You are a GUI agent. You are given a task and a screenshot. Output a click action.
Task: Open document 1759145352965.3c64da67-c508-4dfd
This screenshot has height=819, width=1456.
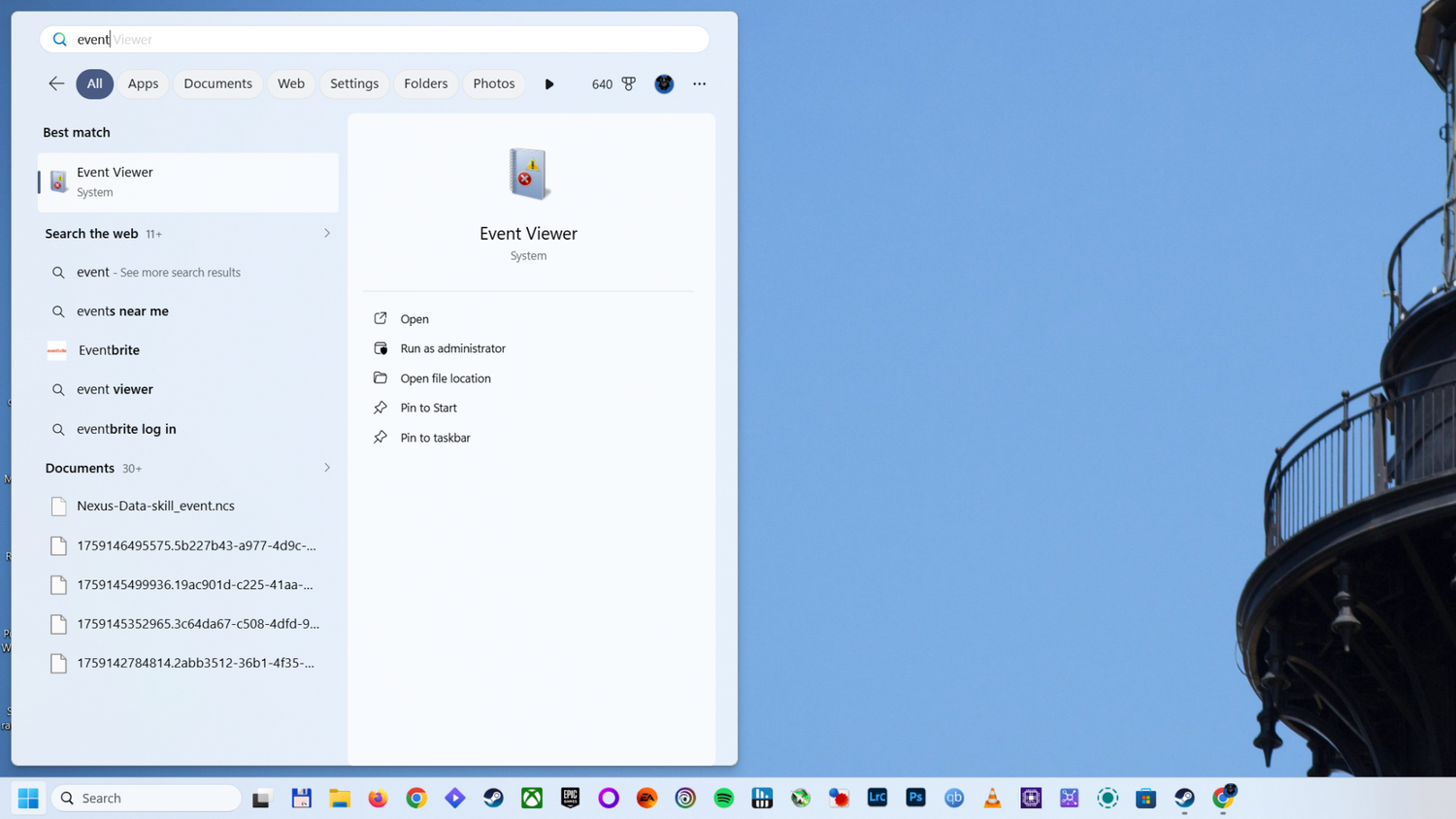pos(188,624)
